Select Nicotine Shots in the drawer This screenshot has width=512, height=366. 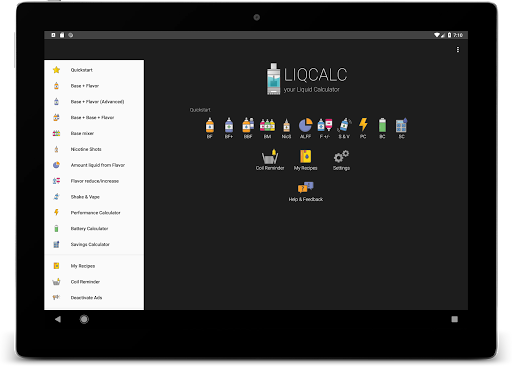coord(94,149)
